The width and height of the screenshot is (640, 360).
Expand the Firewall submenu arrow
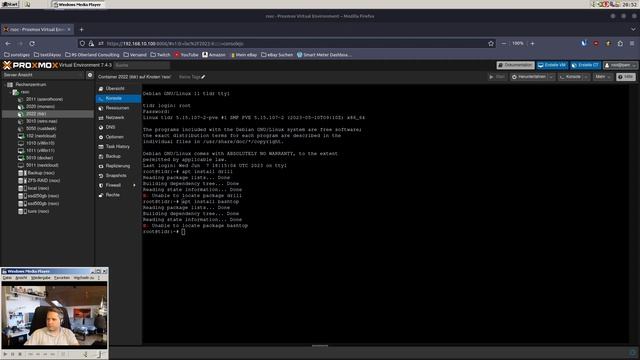(134, 185)
